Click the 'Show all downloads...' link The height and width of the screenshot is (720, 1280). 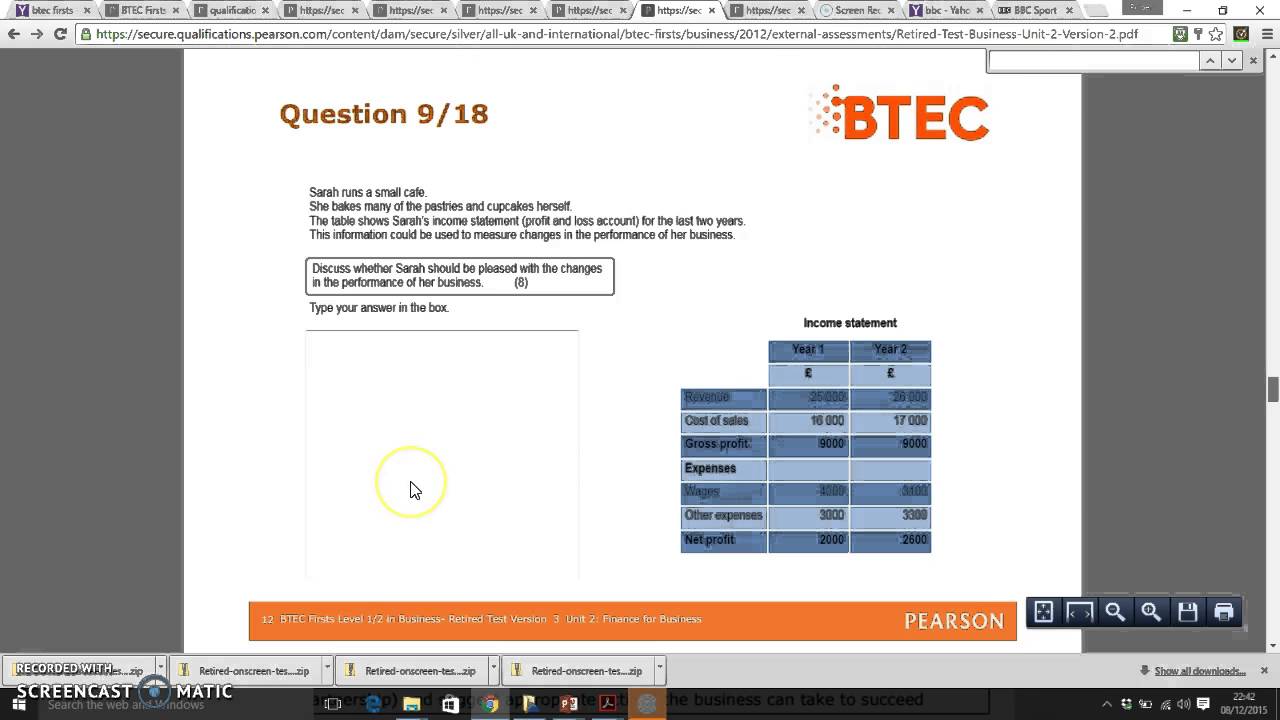[1199, 671]
